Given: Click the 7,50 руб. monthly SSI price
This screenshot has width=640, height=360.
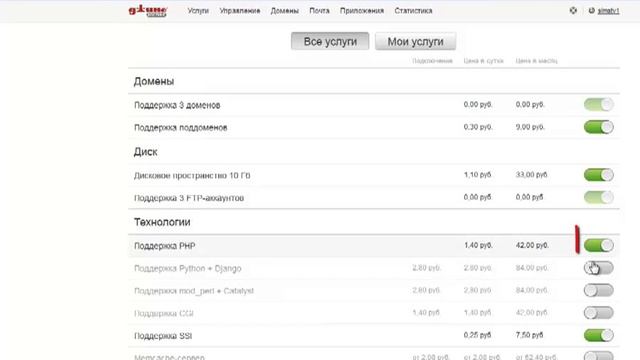Looking at the screenshot, I should (529, 335).
